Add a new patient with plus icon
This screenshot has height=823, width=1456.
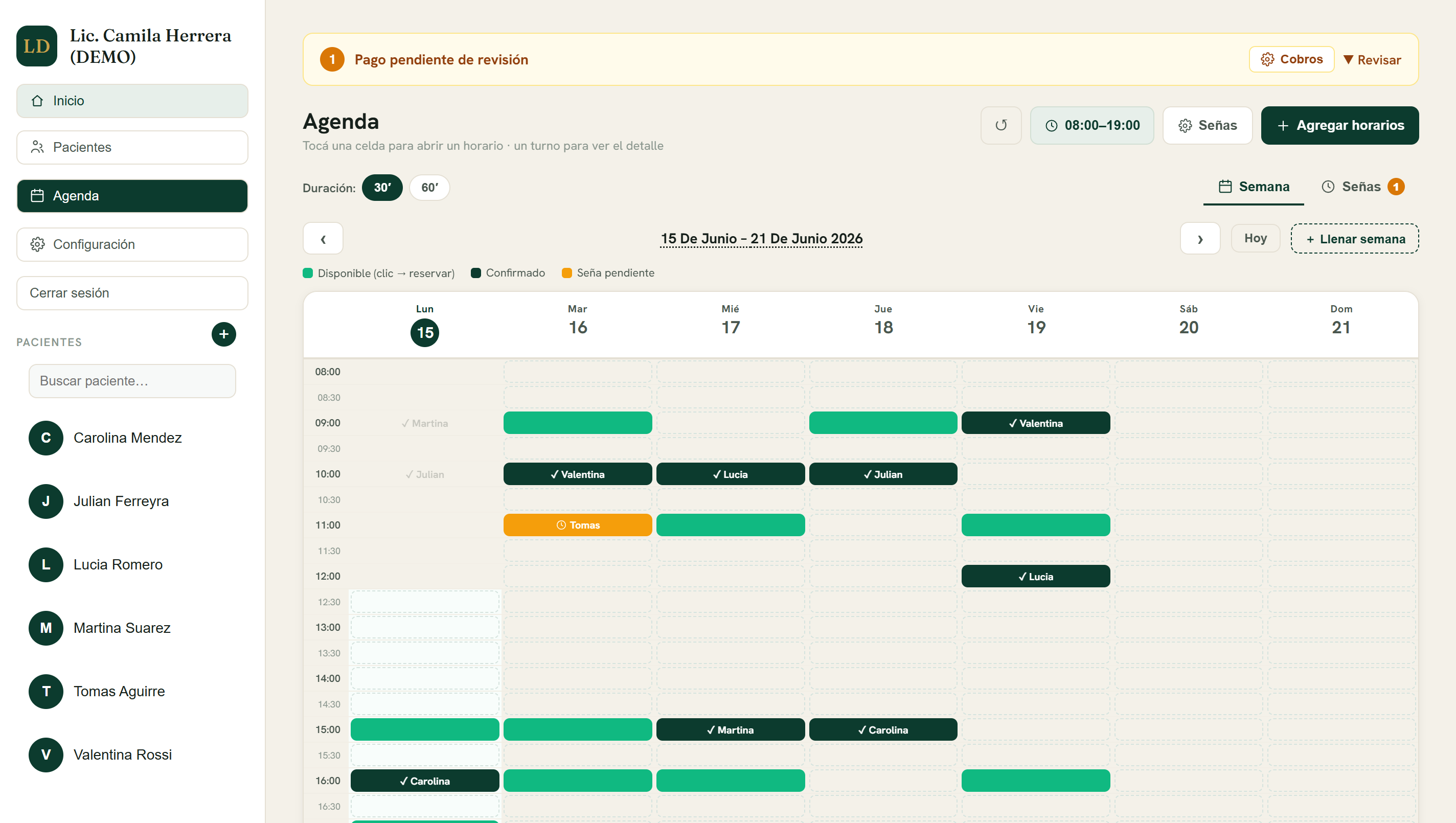coord(223,334)
